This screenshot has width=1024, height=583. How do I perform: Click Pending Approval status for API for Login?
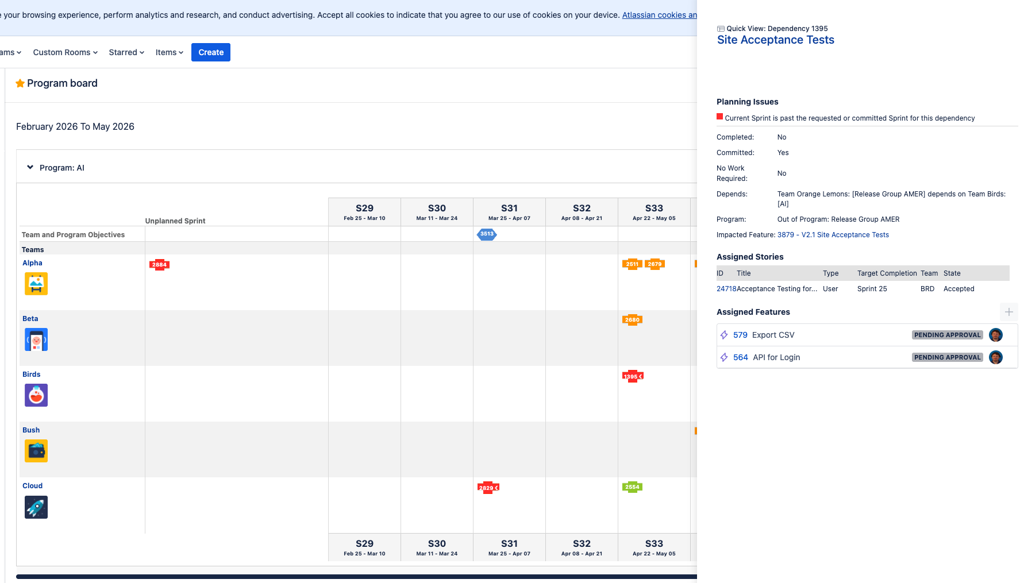(x=947, y=357)
